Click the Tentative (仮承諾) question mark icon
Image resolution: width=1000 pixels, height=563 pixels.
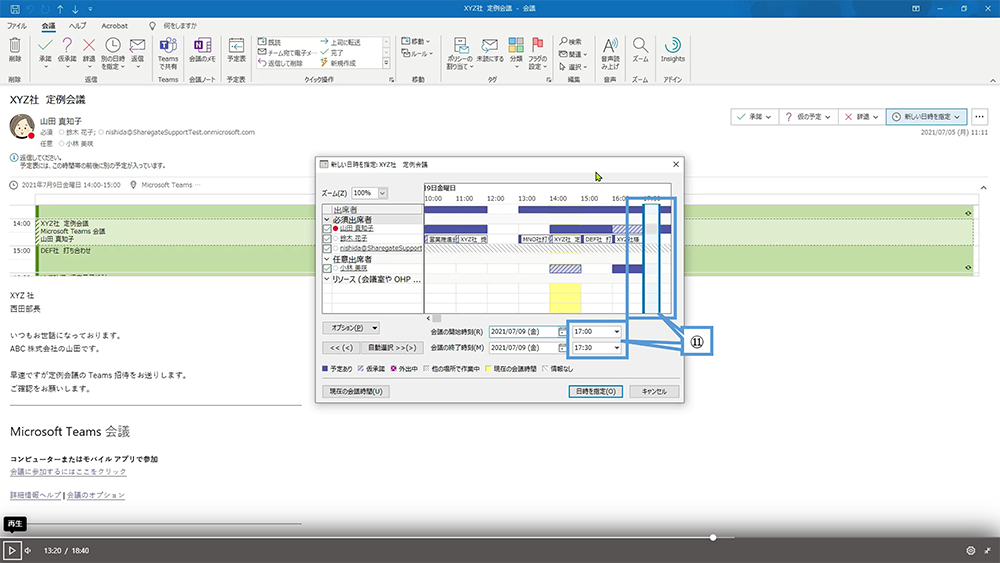coord(67,45)
